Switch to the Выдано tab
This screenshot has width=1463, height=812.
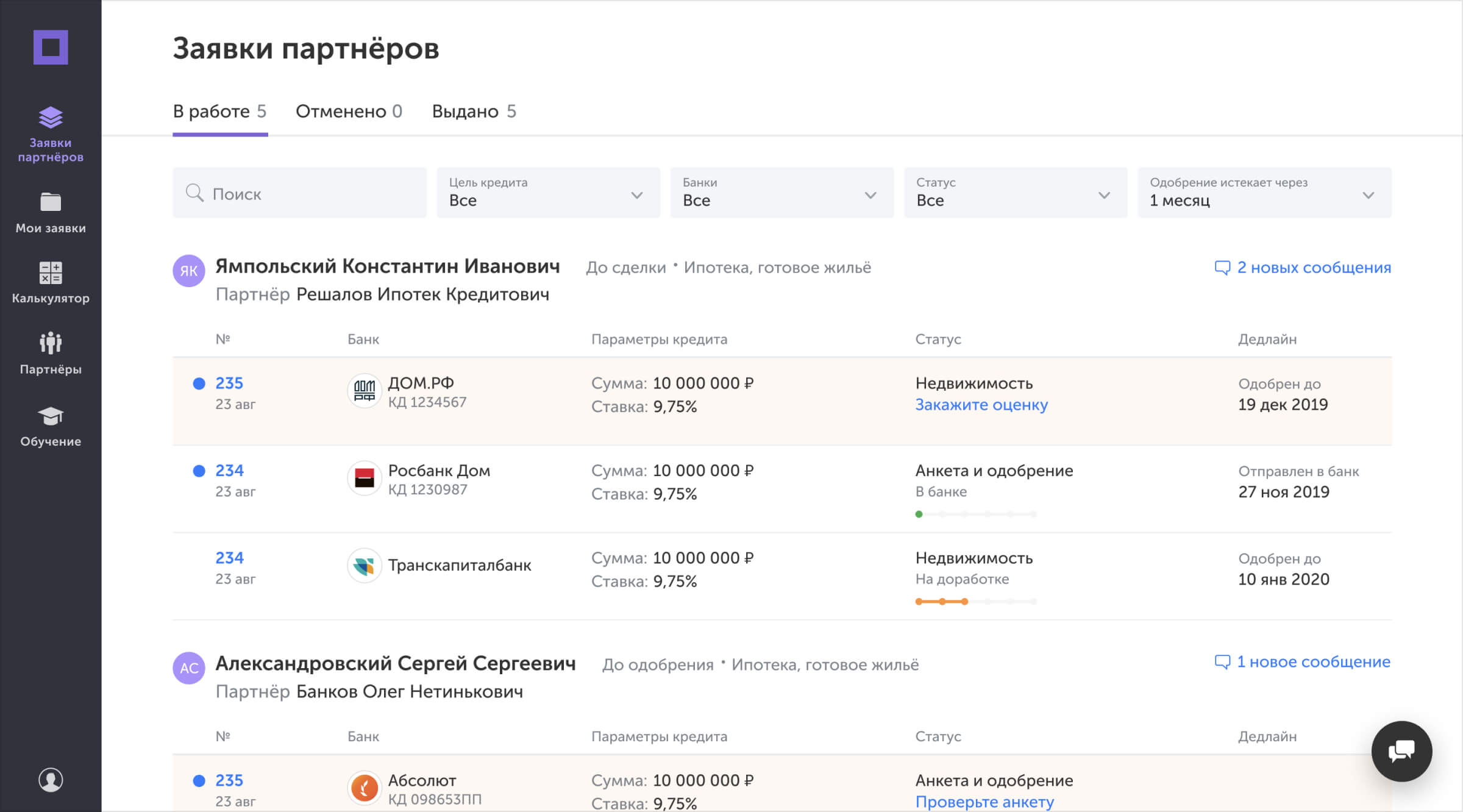[474, 112]
